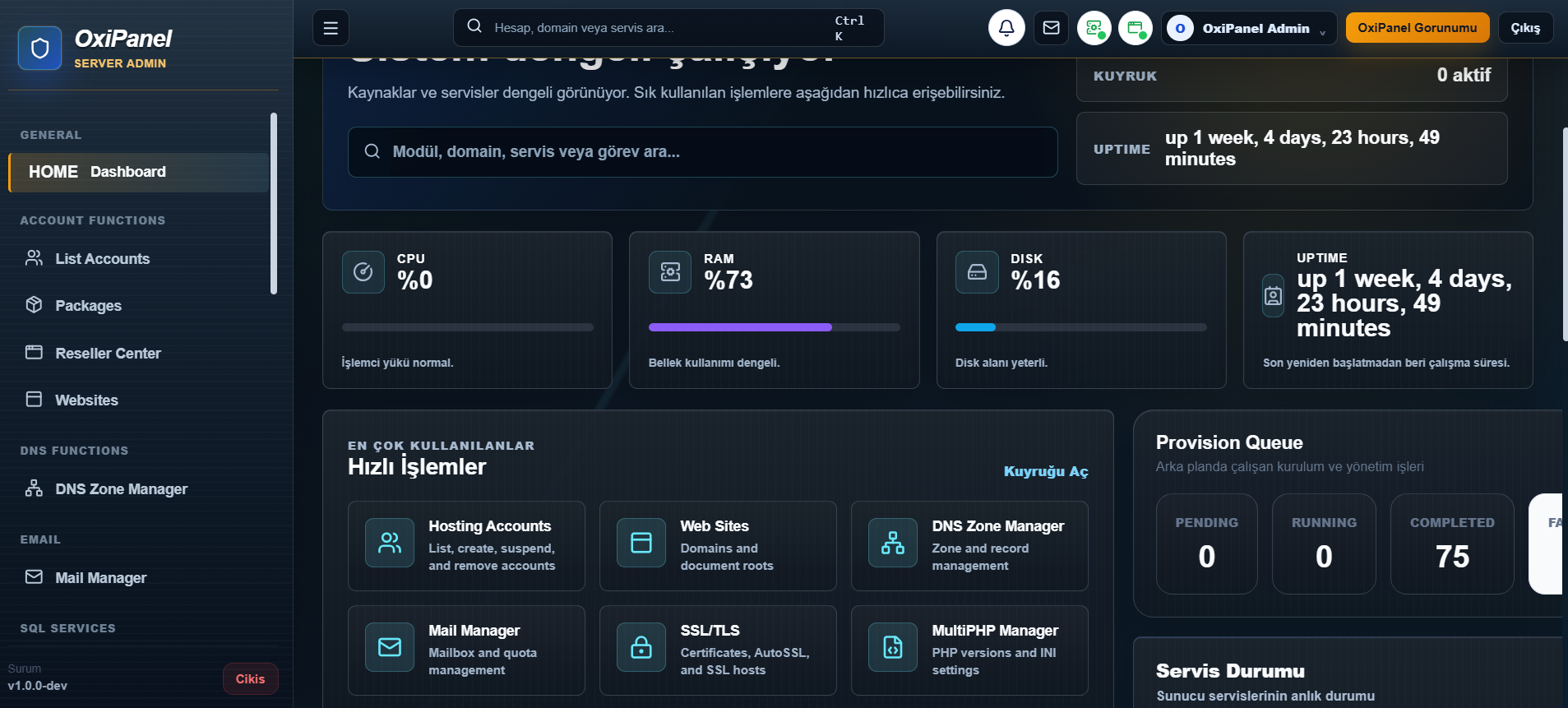
Task: Toggle the sidebar with the hamburger menu icon
Action: point(331,28)
